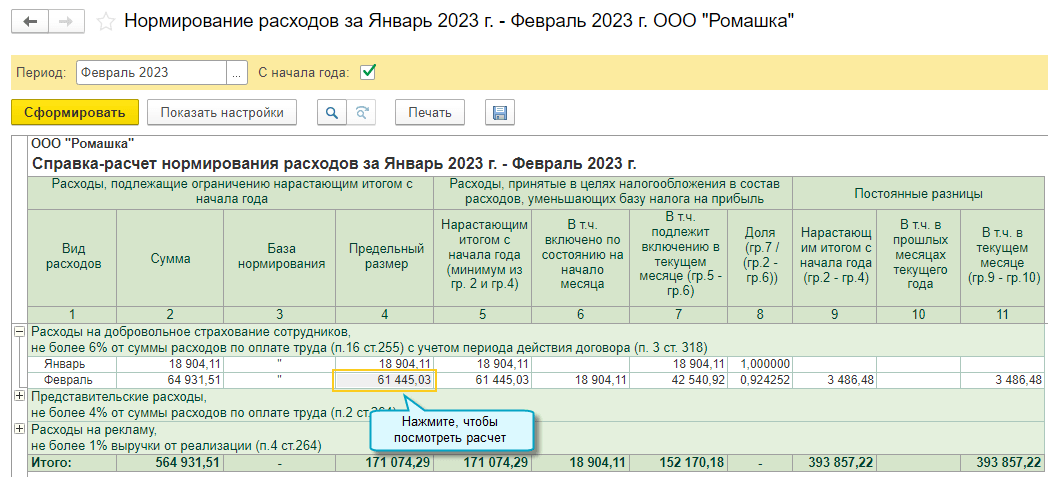Screen dimensions: 1048x477
Task: Click 'Постоянные разницы' header
Action: [x=918, y=194]
